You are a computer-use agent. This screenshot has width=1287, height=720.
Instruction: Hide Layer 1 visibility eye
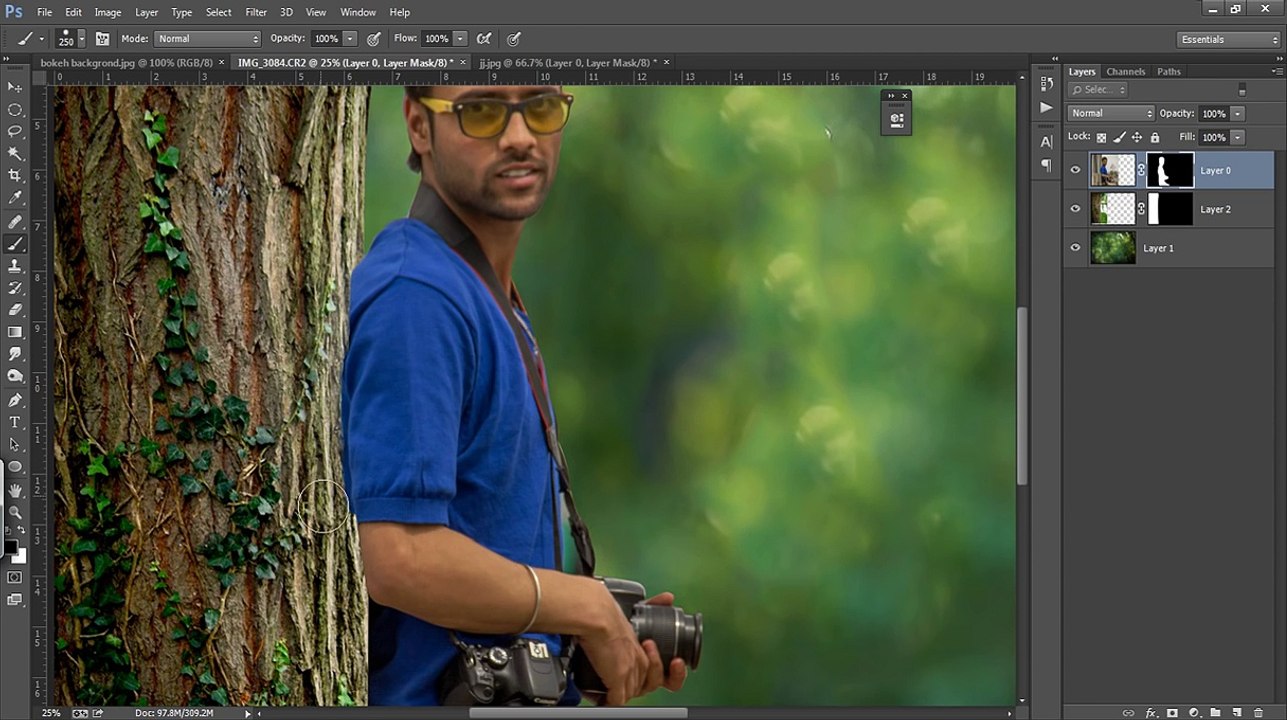(1076, 248)
